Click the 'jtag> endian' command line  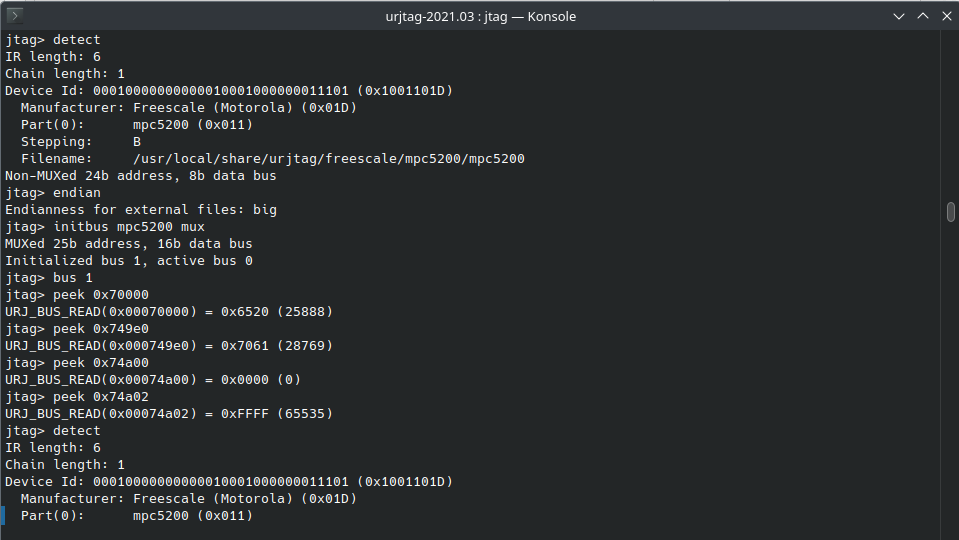(x=53, y=193)
